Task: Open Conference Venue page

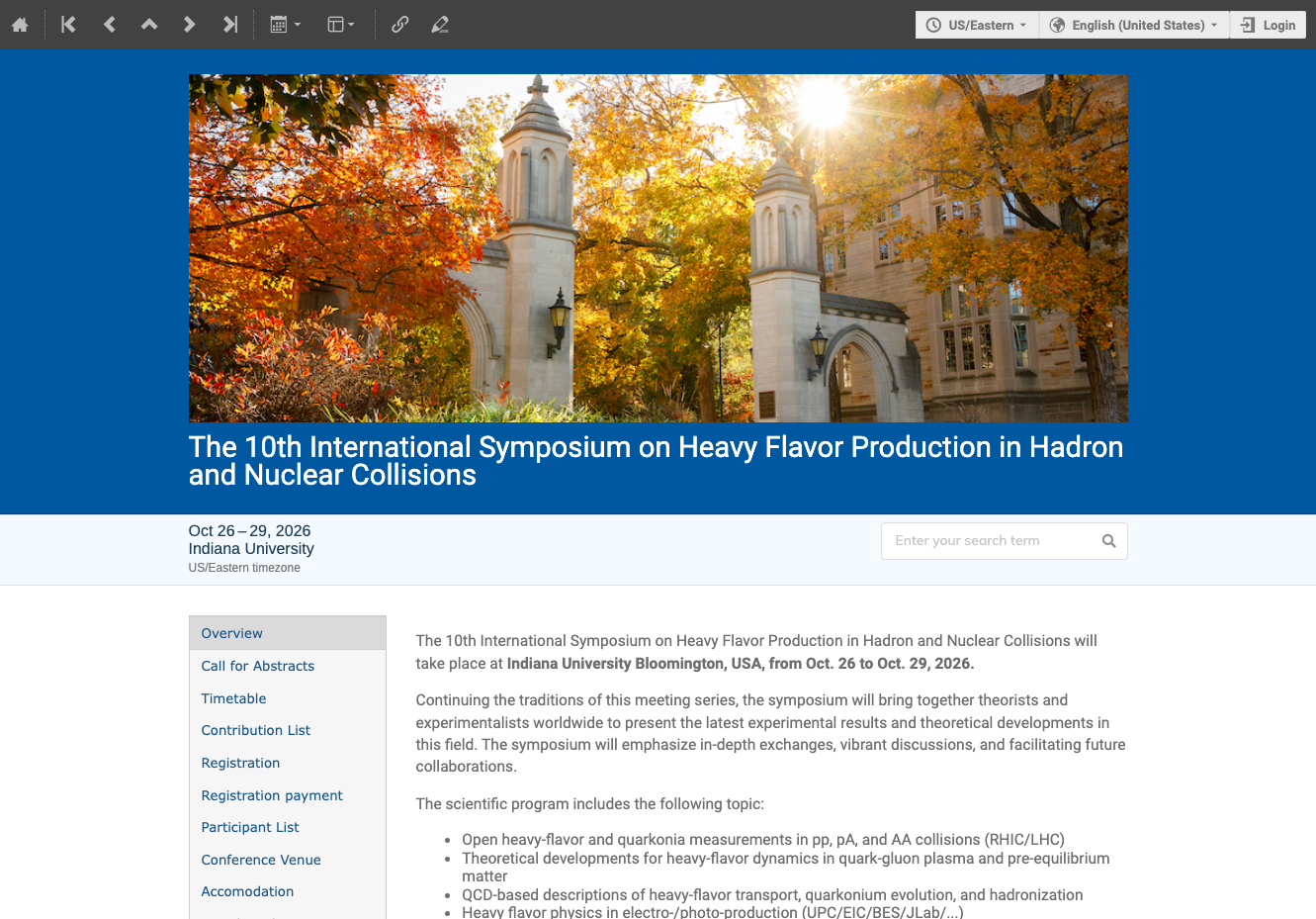Action: coord(261,860)
